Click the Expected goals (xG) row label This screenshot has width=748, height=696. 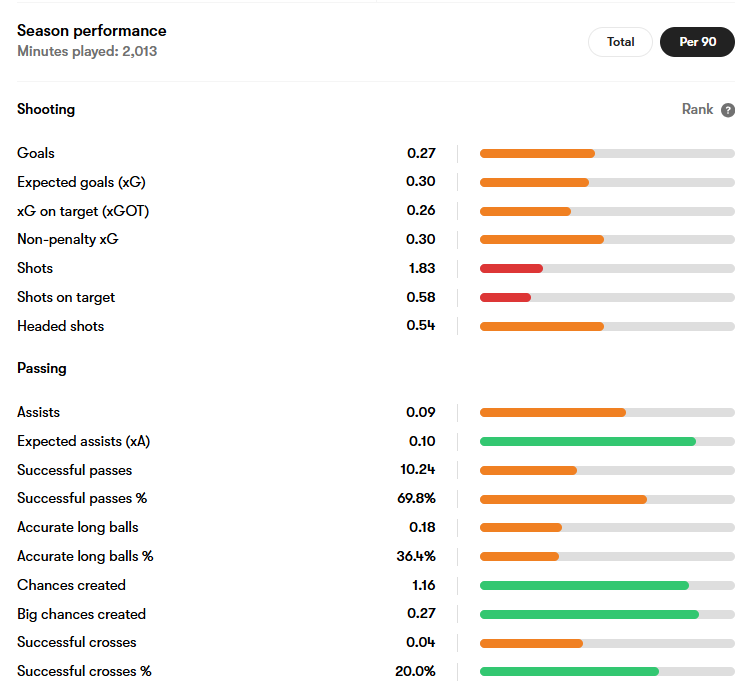point(81,182)
